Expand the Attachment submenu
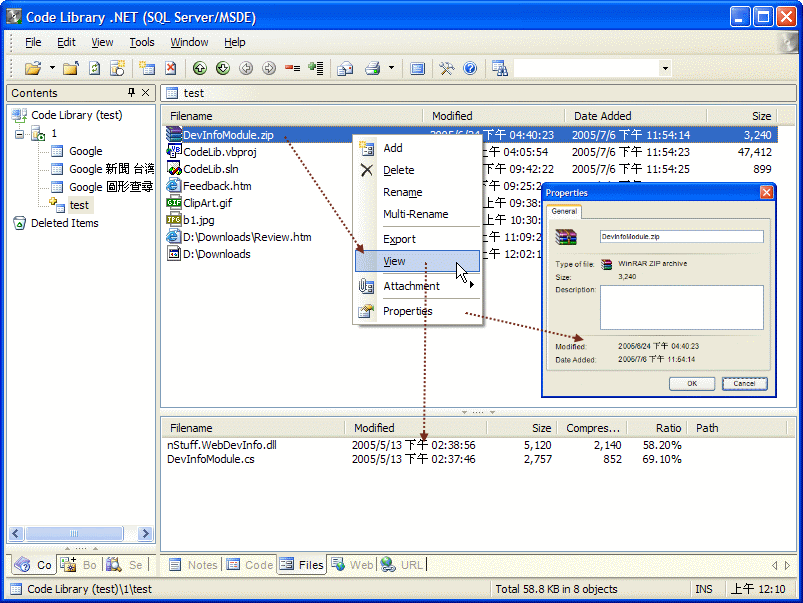 pyautogui.click(x=417, y=286)
